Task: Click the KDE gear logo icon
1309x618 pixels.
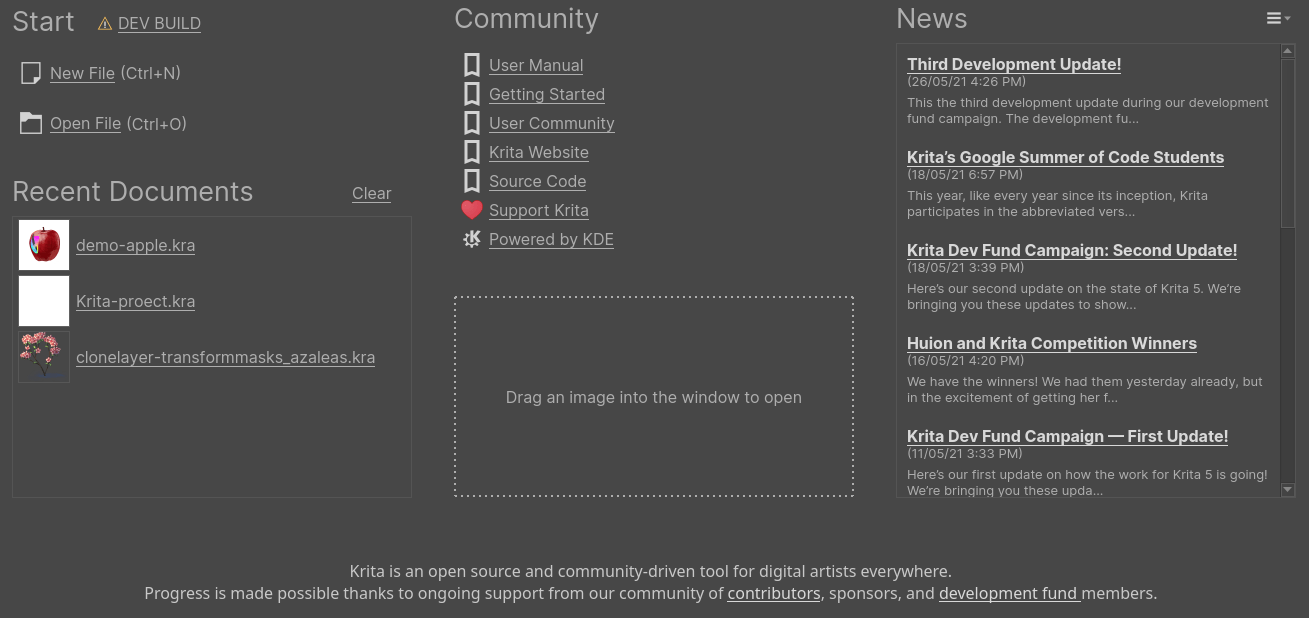Action: click(472, 239)
